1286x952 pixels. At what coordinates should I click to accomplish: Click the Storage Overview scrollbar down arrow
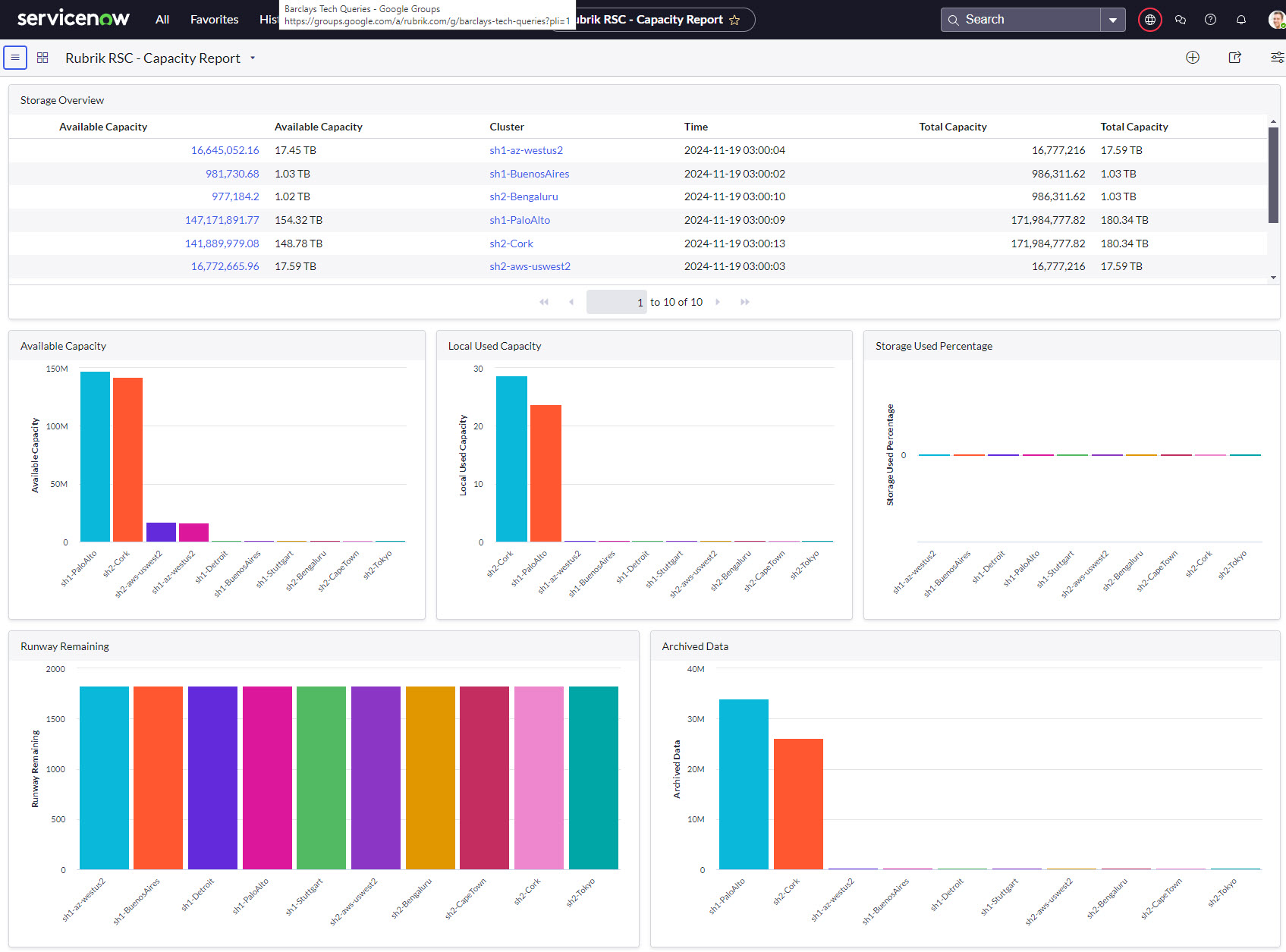[x=1273, y=278]
